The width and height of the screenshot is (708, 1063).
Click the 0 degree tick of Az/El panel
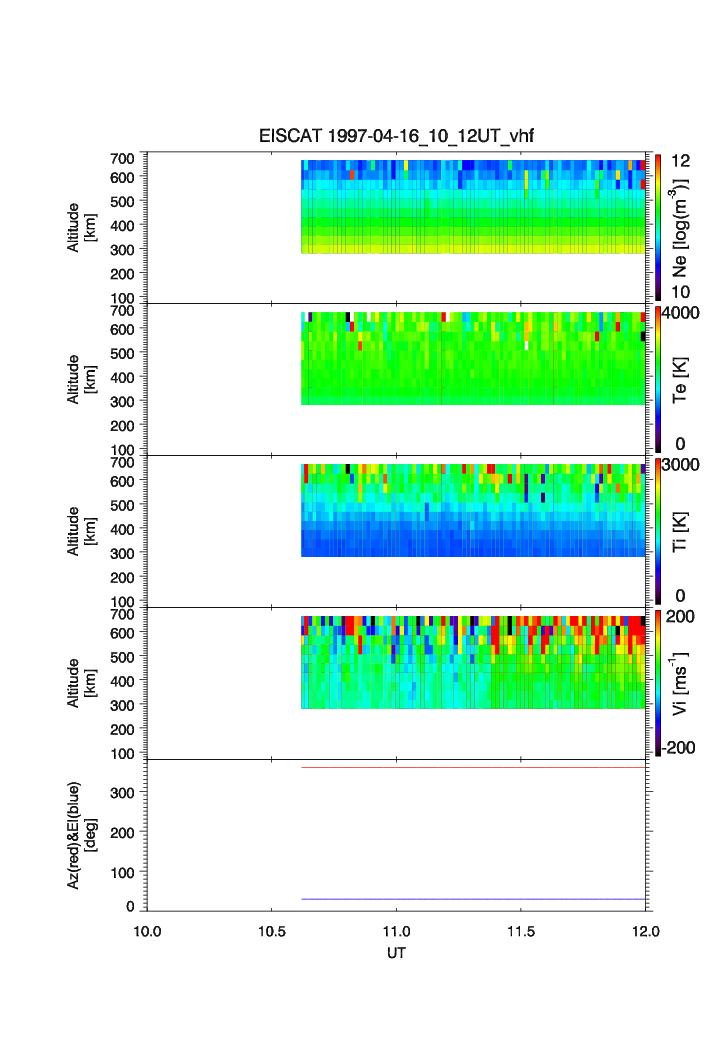click(x=130, y=906)
